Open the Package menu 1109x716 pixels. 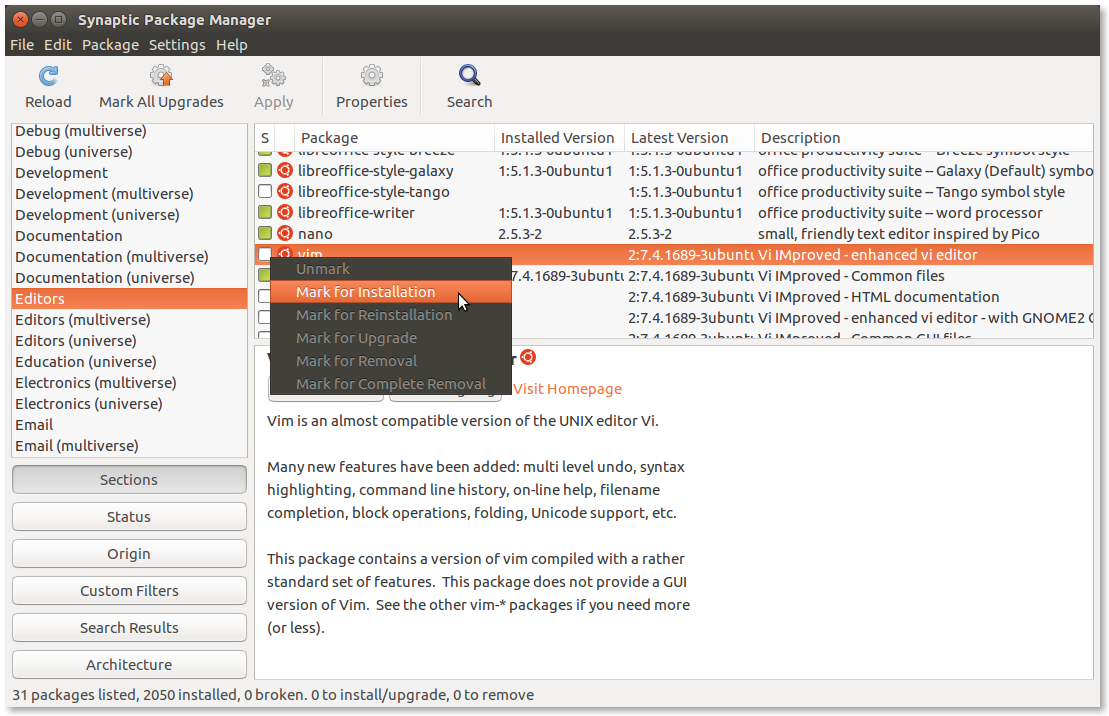pyautogui.click(x=110, y=45)
